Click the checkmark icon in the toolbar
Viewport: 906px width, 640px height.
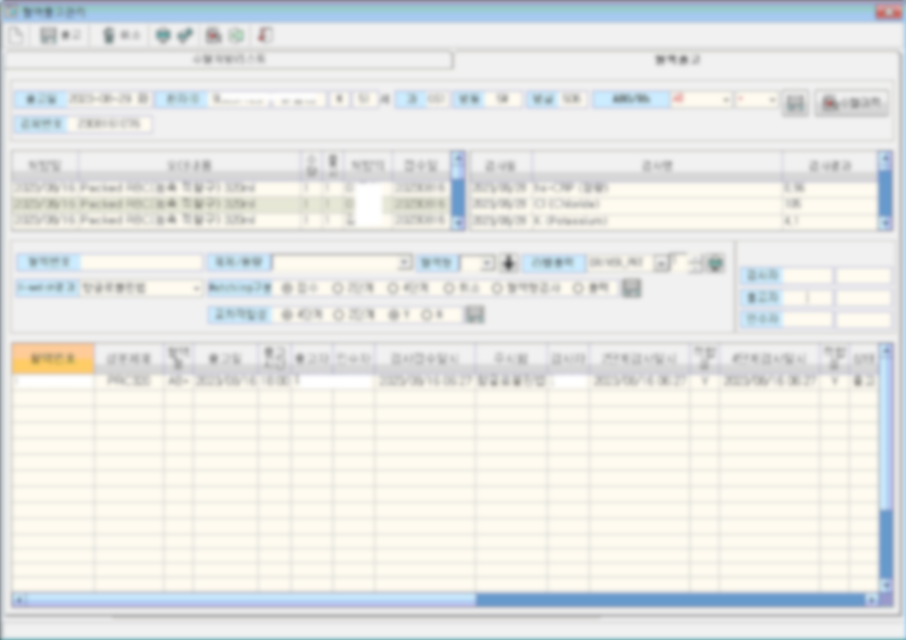coord(185,36)
